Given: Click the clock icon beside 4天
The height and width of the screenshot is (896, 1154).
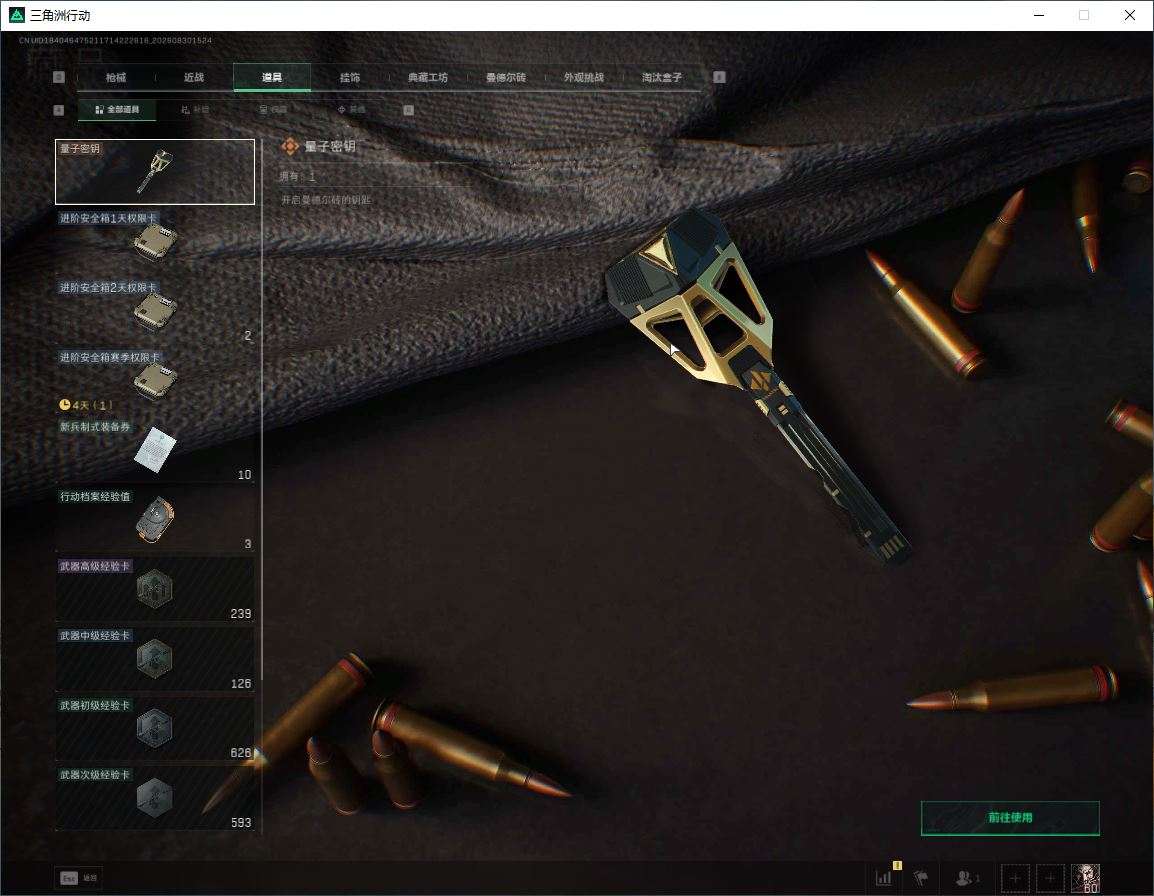Looking at the screenshot, I should (64, 404).
